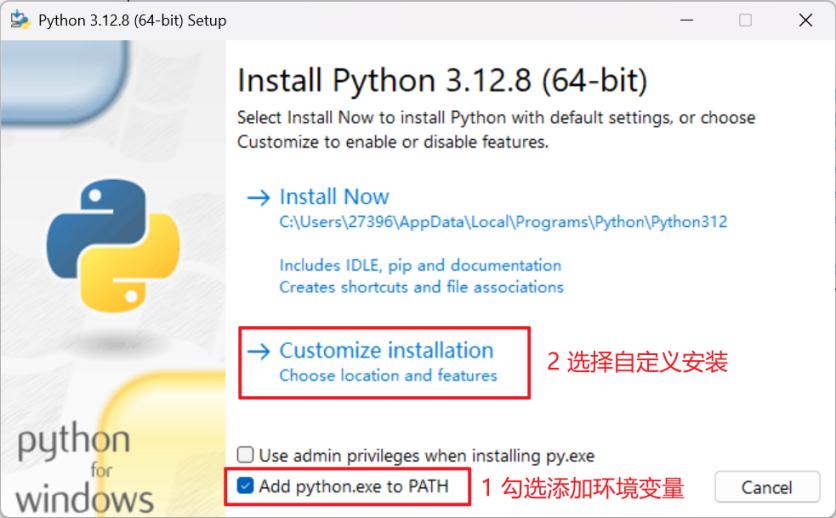836x518 pixels.
Task: Click the Install Now arrow icon
Action: (259, 198)
